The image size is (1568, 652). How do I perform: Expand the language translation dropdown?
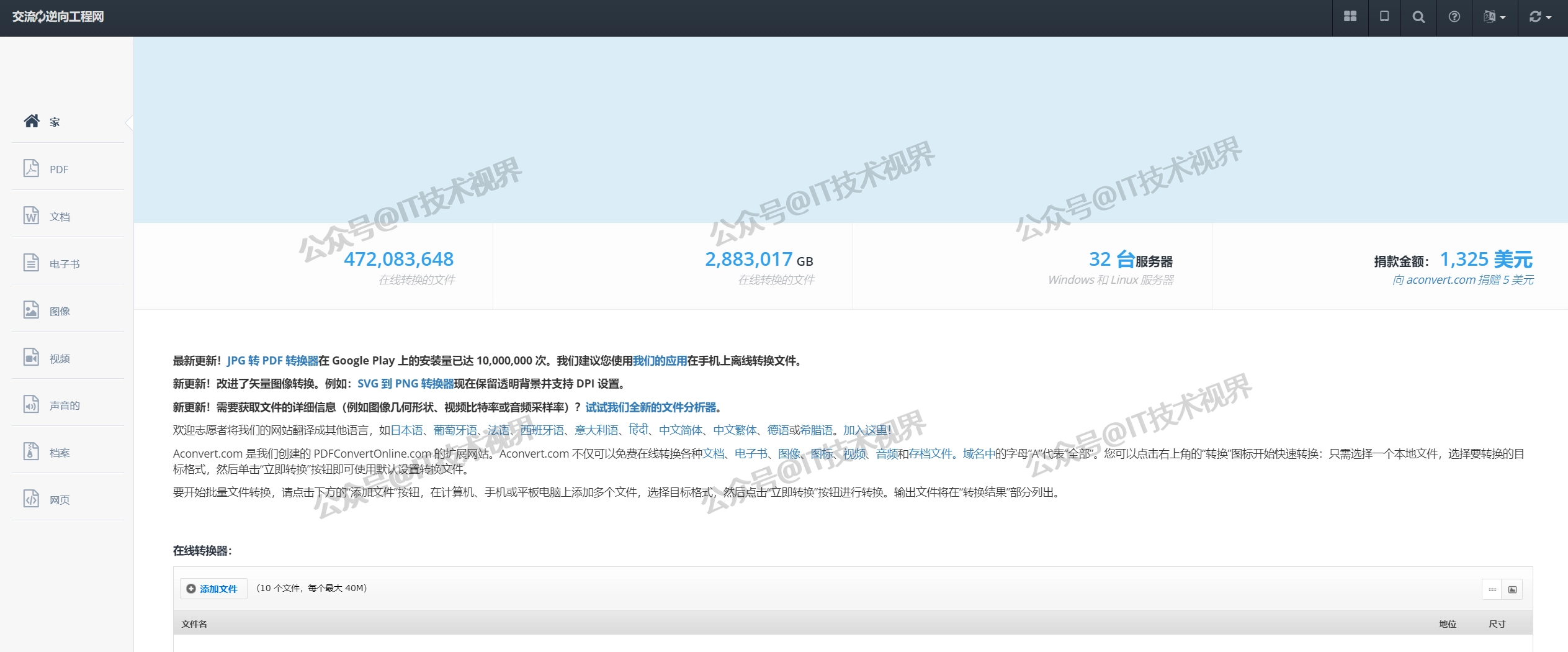click(x=1495, y=17)
